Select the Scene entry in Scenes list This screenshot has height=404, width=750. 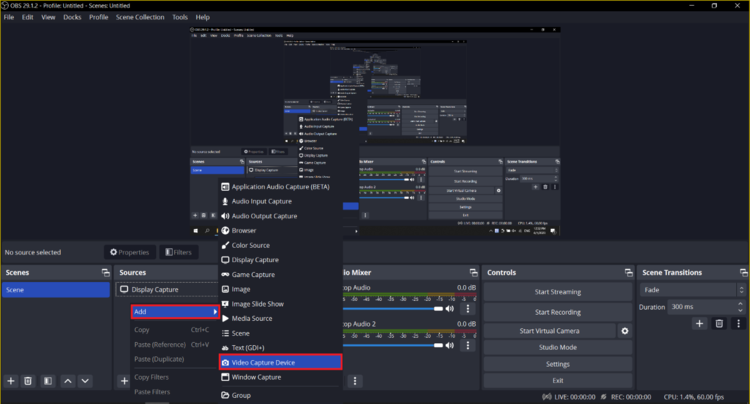click(x=56, y=290)
